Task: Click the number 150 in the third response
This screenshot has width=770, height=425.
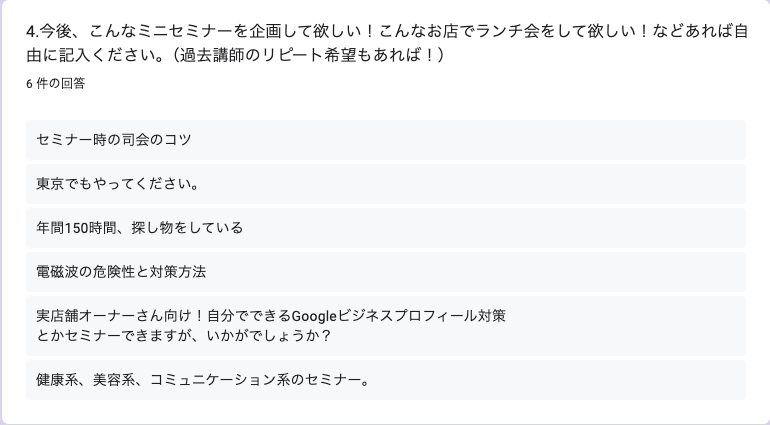Action: pyautogui.click(x=76, y=228)
